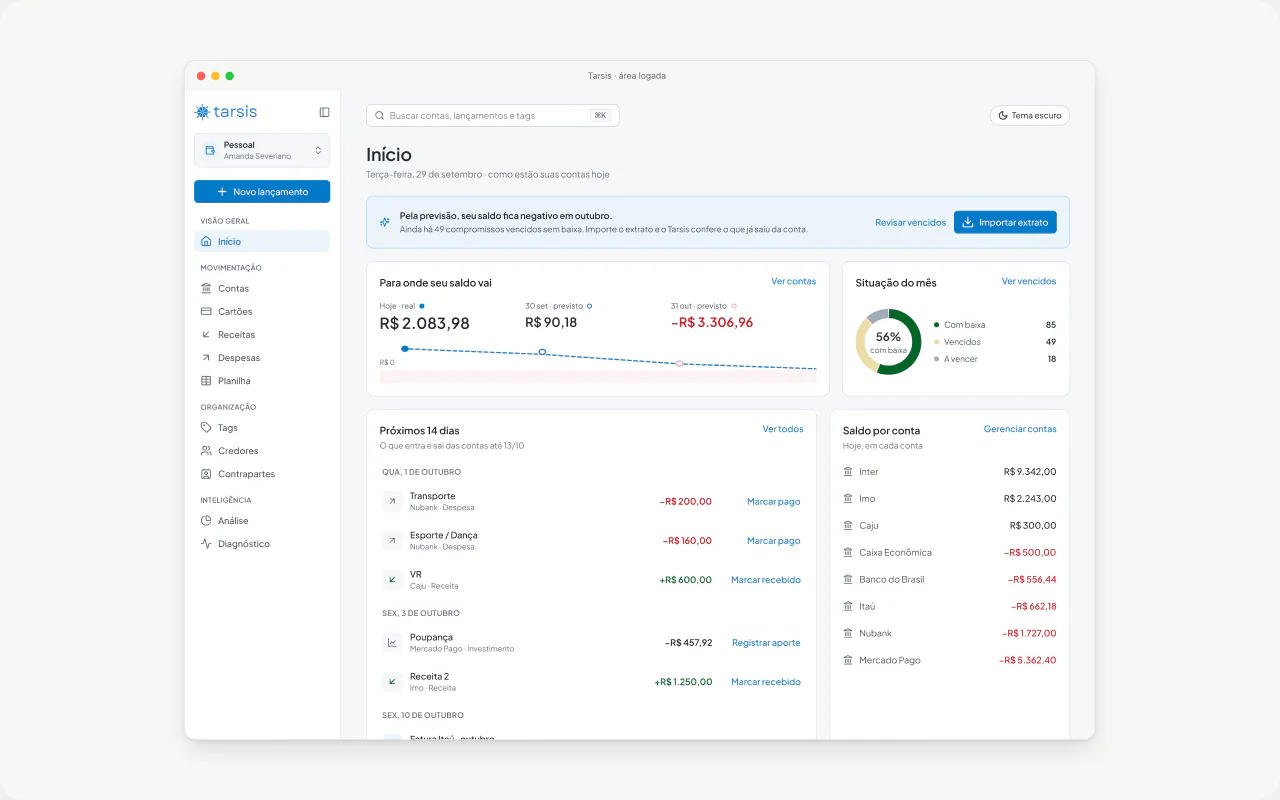Image resolution: width=1280 pixels, height=800 pixels.
Task: Expand the Pessoal workspace selector
Action: point(262,150)
